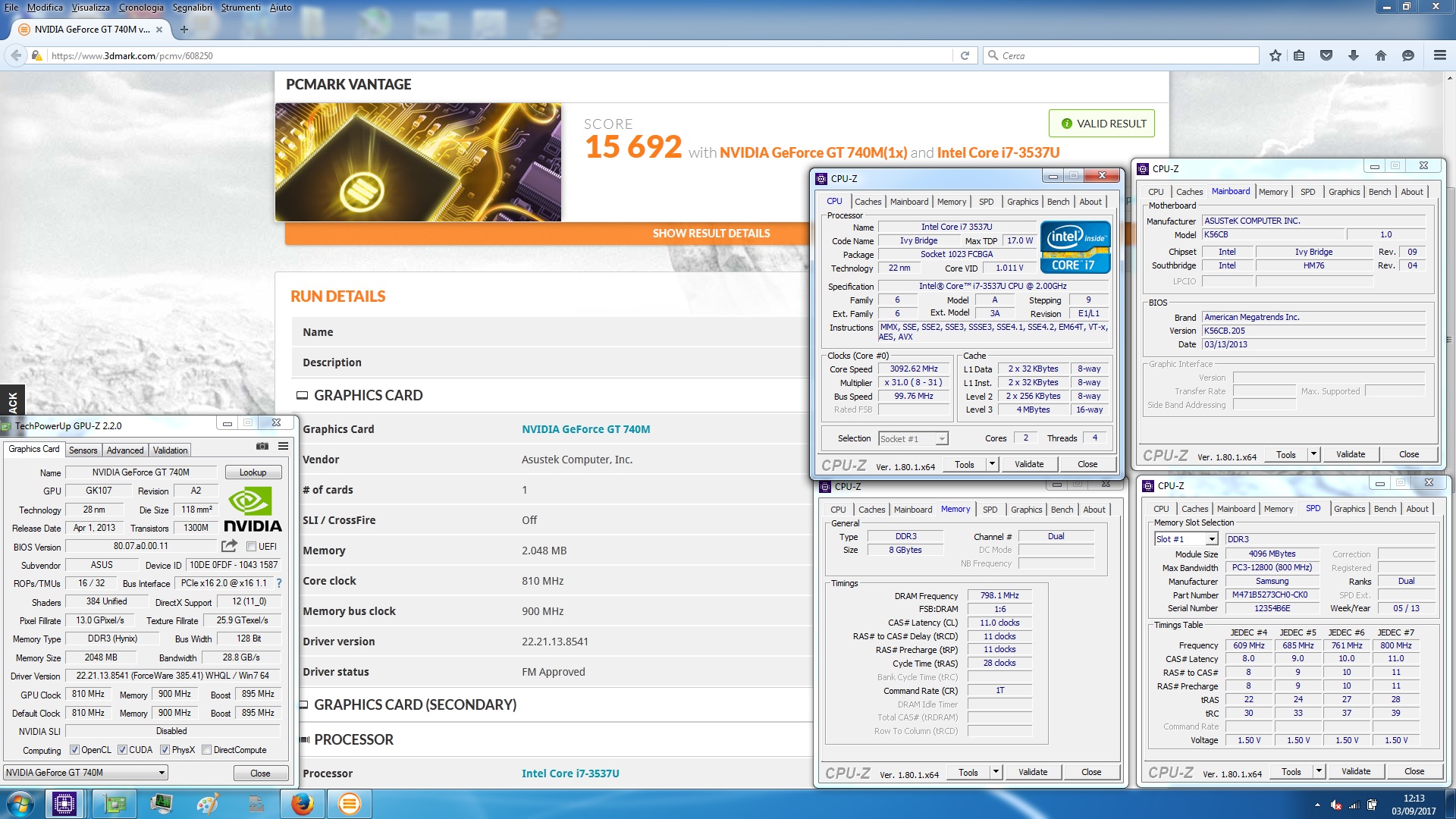Expand Tools arrow in CPU-Z Memory window
The height and width of the screenshot is (819, 1456).
point(996,772)
